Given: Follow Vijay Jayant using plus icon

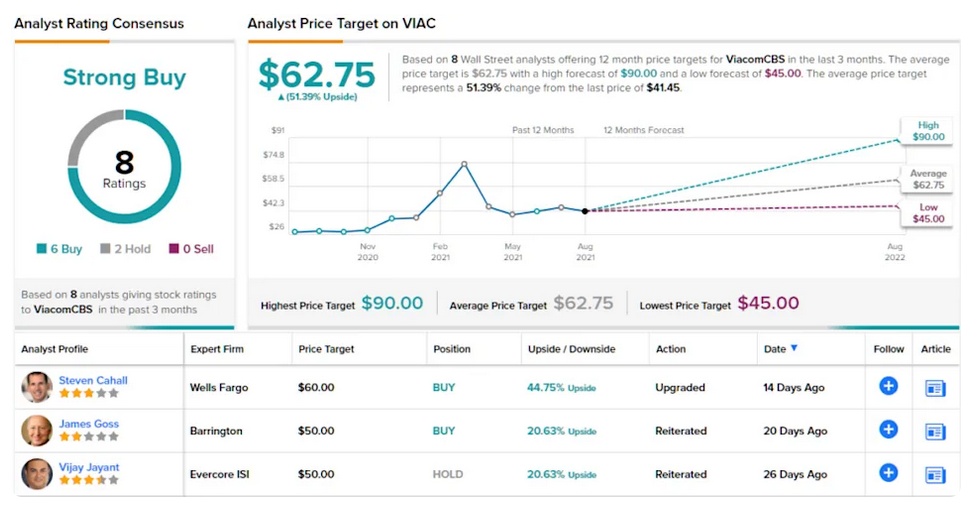Looking at the screenshot, I should [888, 473].
